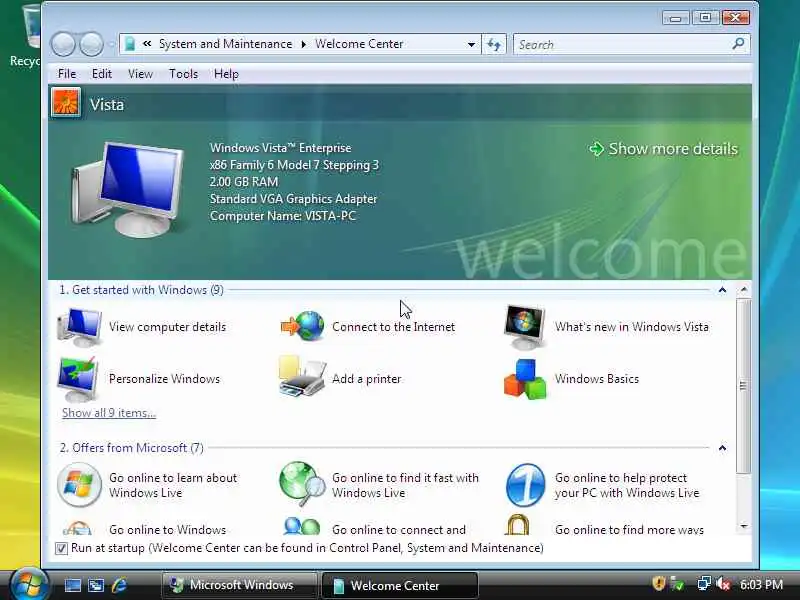Select the Personalize Windows monitor icon

[x=78, y=379]
